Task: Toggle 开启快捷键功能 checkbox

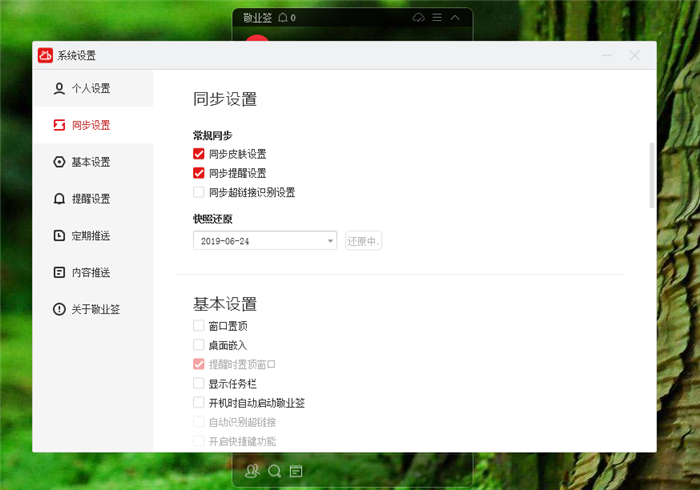Action: pos(199,441)
